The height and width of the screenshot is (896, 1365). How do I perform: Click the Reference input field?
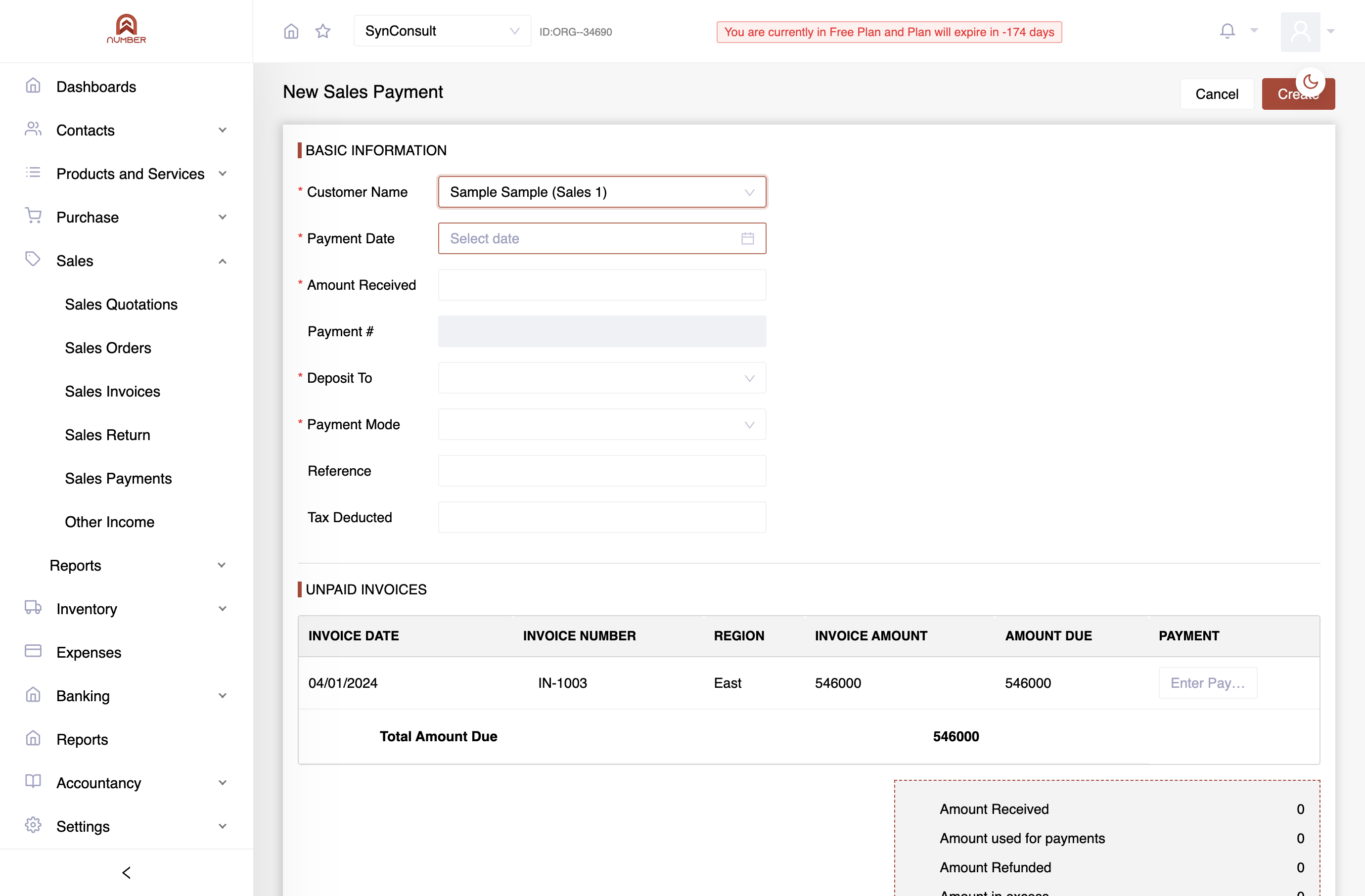tap(602, 471)
